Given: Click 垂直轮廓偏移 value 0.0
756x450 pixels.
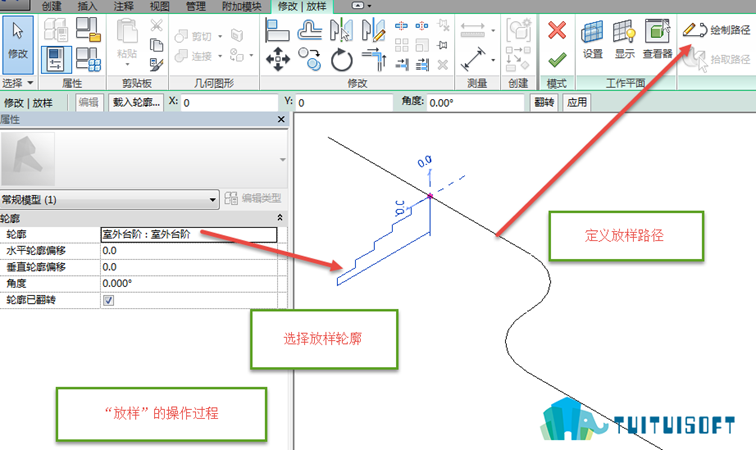Looking at the screenshot, I should click(189, 267).
